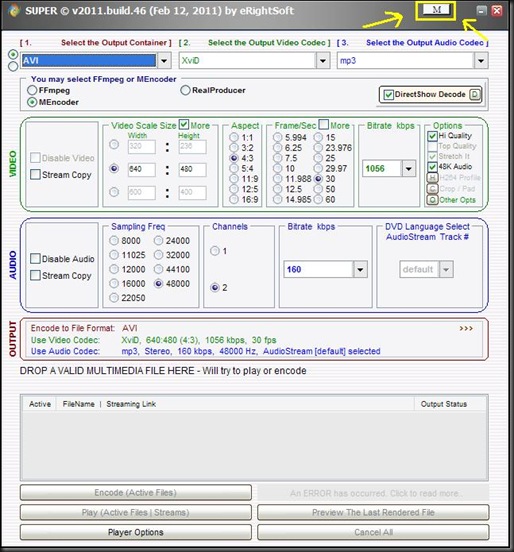The image size is (514, 552).
Task: Select 60 frames per second
Action: click(x=318, y=200)
